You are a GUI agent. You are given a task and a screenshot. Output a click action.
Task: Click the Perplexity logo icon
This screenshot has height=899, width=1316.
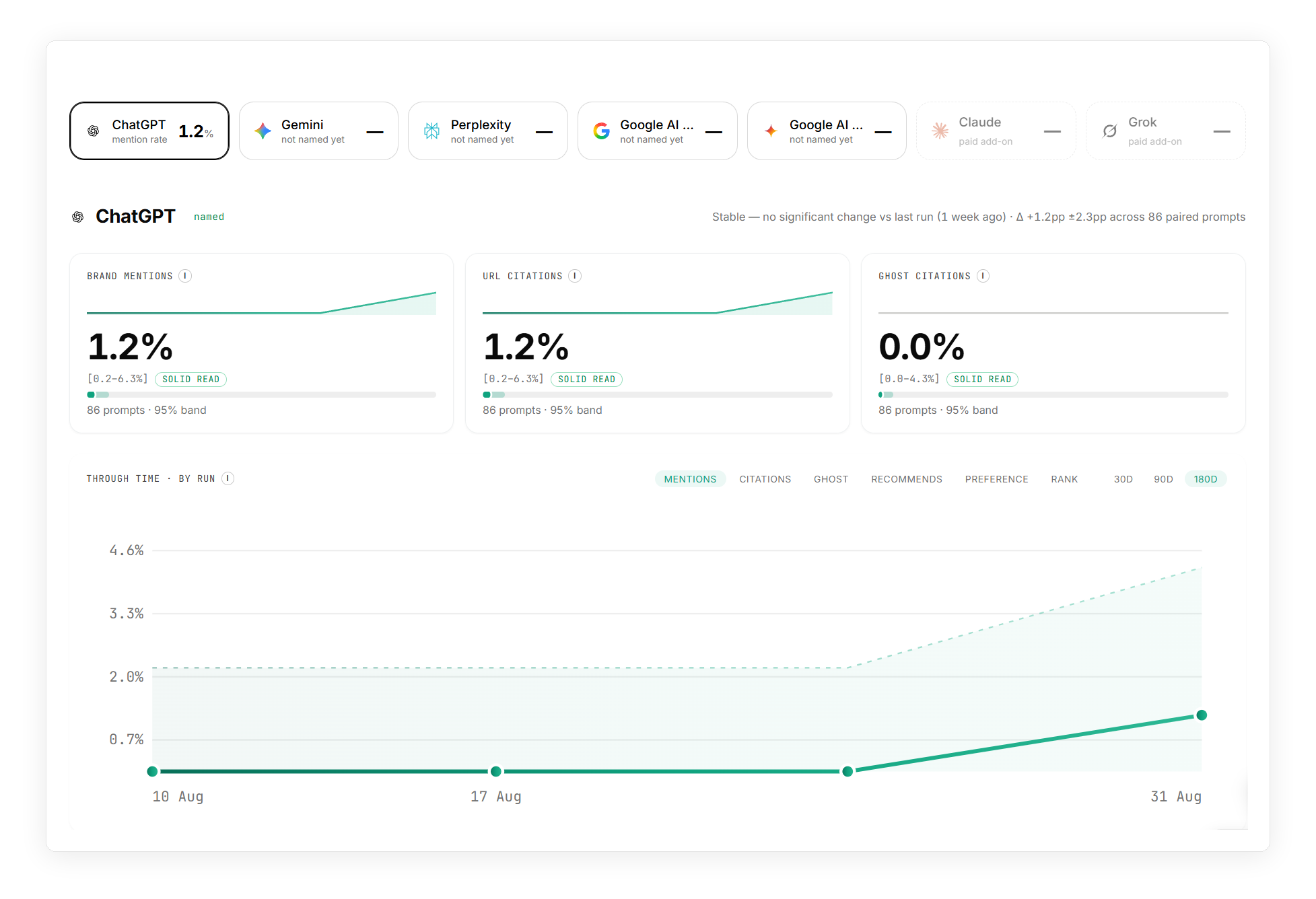432,131
